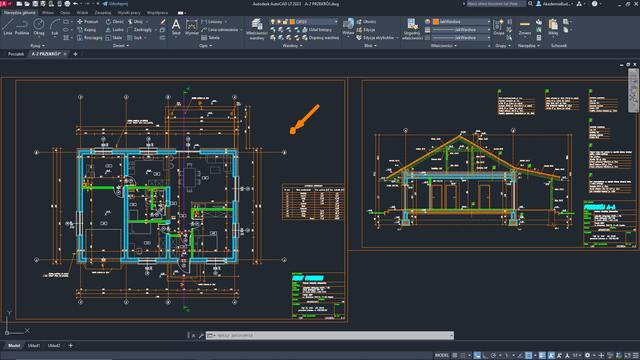640x360 pixels.
Task: Activate the Lustro (mirror) command
Action: (x=114, y=30)
